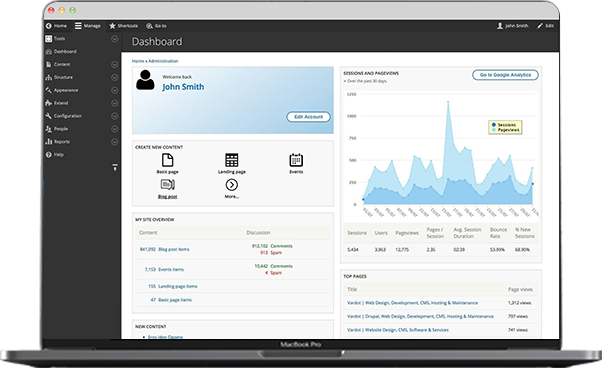This screenshot has height=368, width=602.
Task: Click the Events calendar icon
Action: pos(296,160)
